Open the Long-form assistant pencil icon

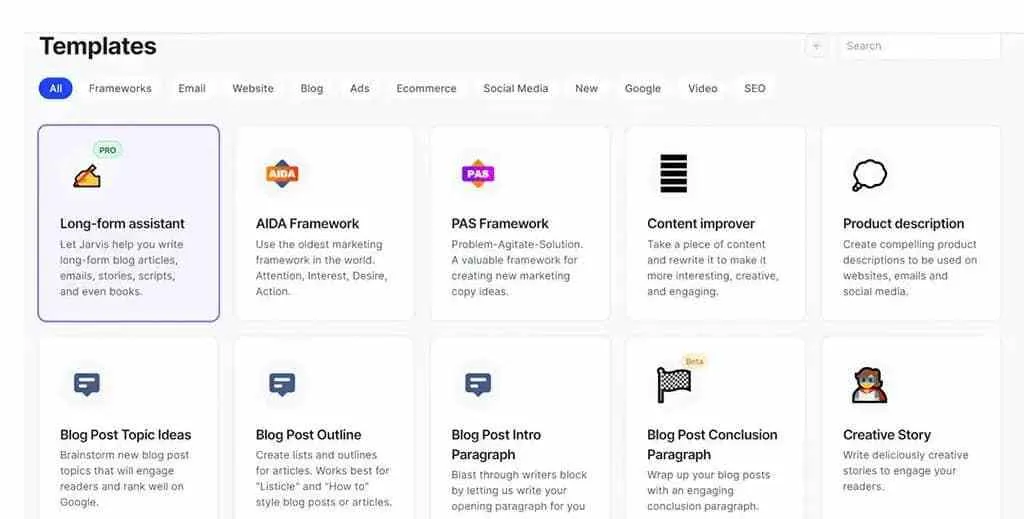87,176
